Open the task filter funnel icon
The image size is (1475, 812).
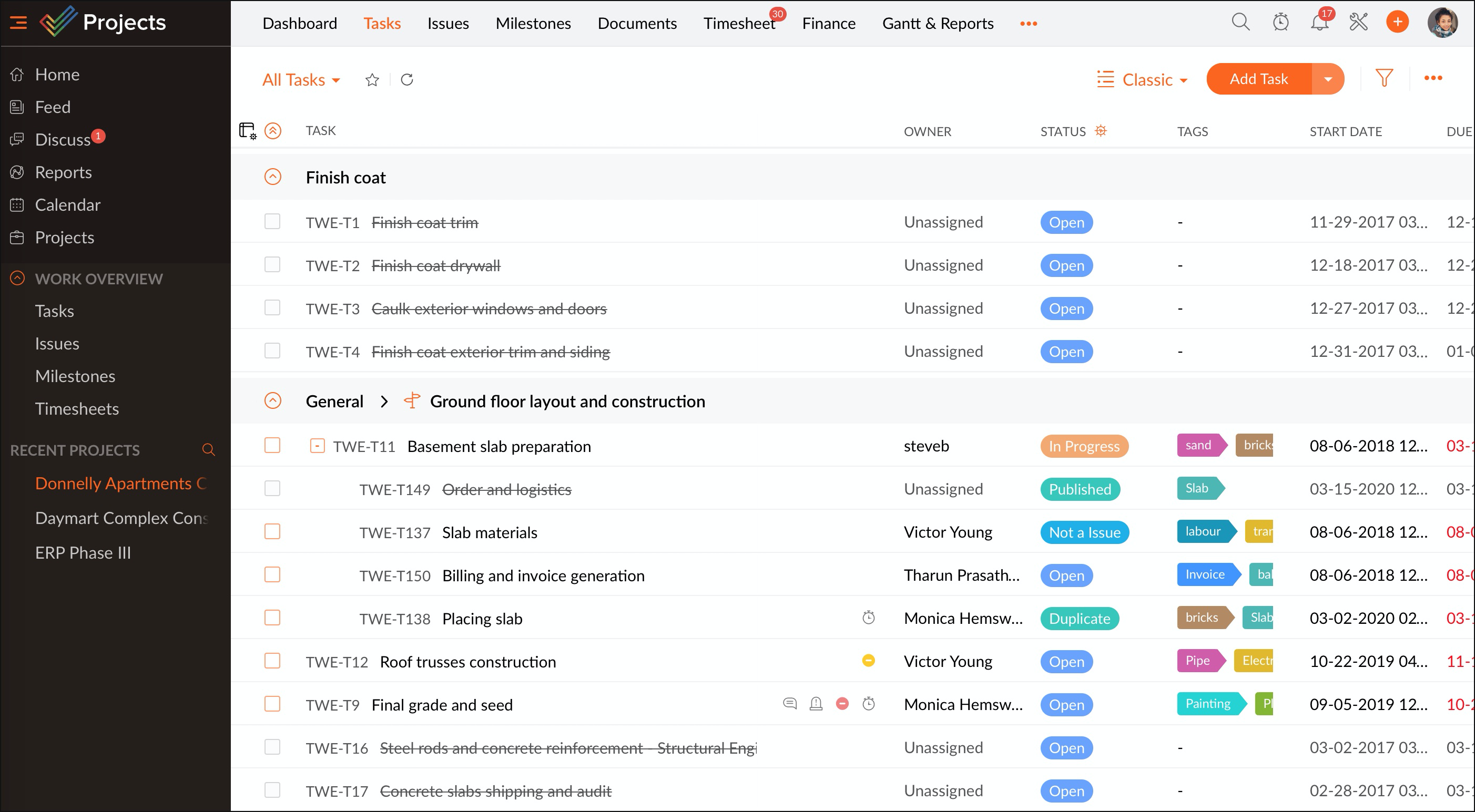click(1384, 78)
